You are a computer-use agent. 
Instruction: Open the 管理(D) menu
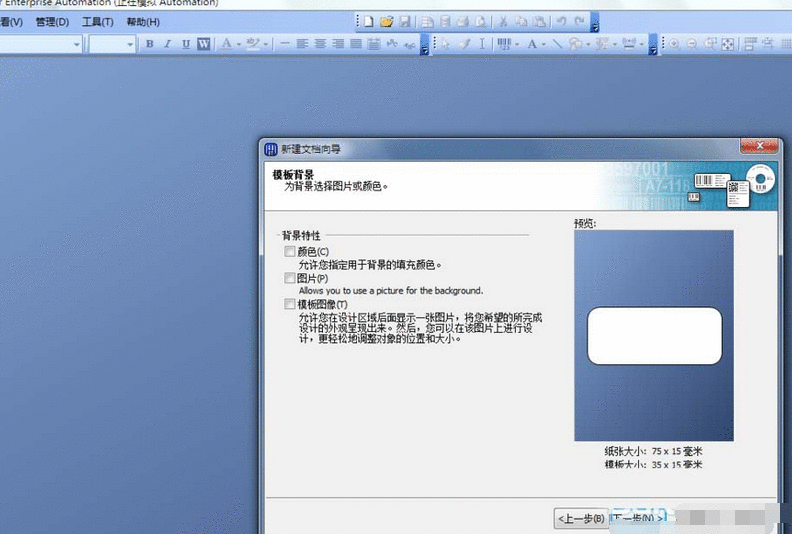tap(52, 22)
